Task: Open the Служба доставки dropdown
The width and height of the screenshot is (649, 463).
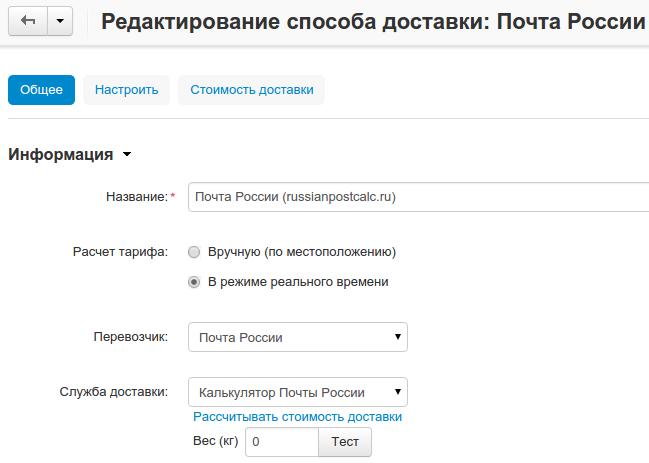Action: tap(298, 392)
